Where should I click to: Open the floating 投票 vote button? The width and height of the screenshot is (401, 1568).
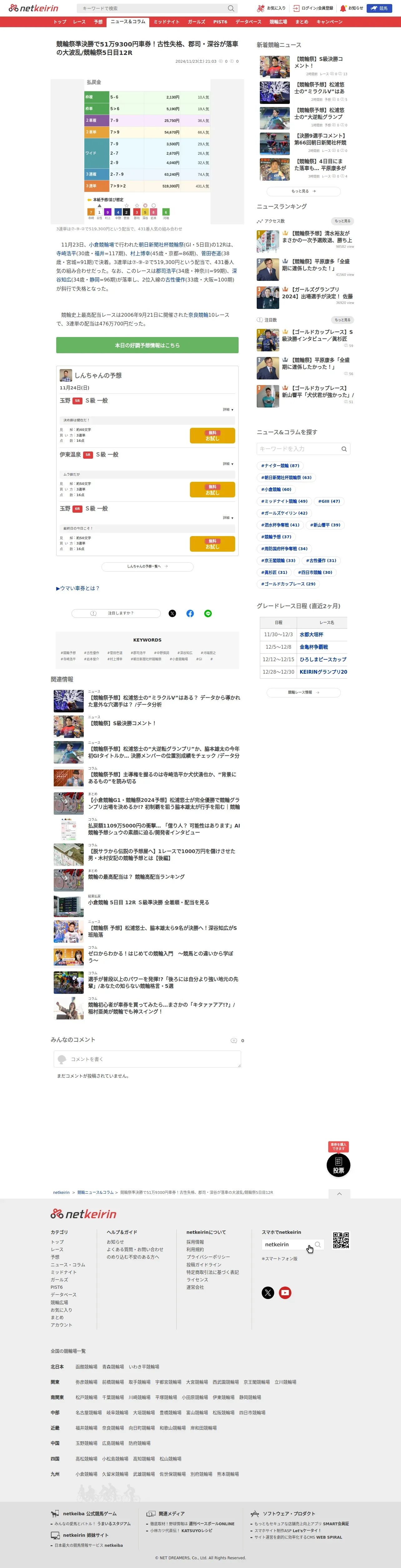(x=338, y=1165)
